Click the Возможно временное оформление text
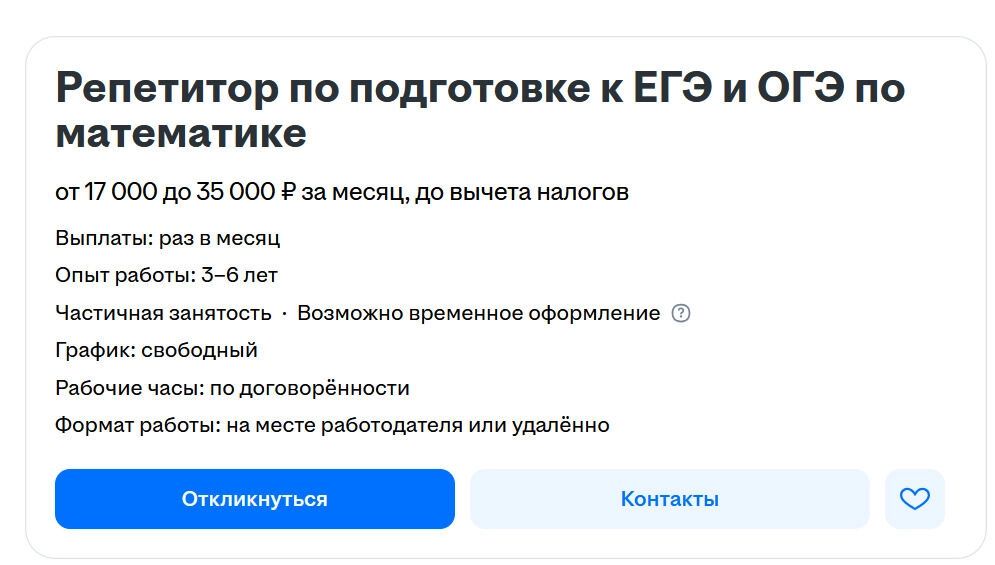This screenshot has height=565, width=995. pos(478,313)
